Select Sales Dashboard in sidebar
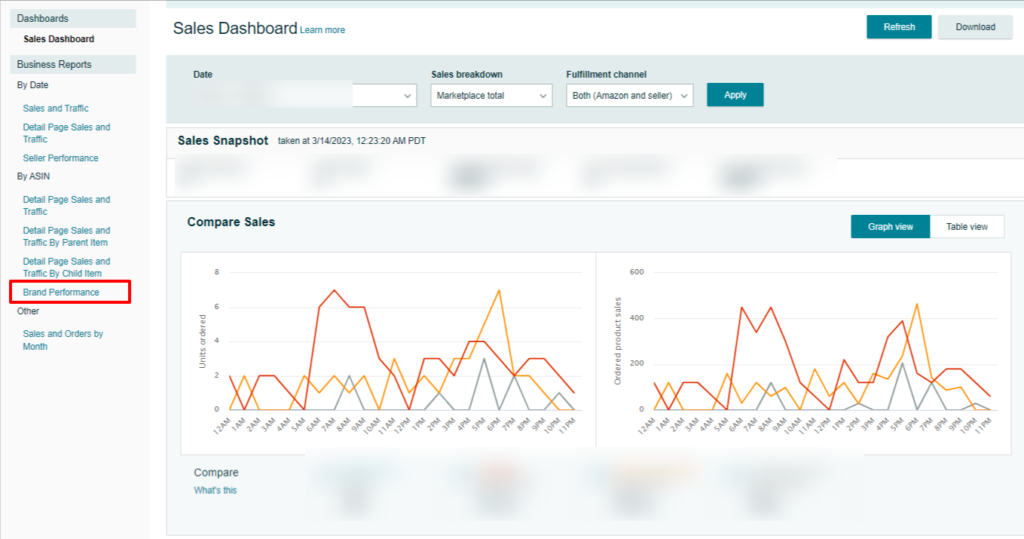The height and width of the screenshot is (539, 1024). point(59,39)
